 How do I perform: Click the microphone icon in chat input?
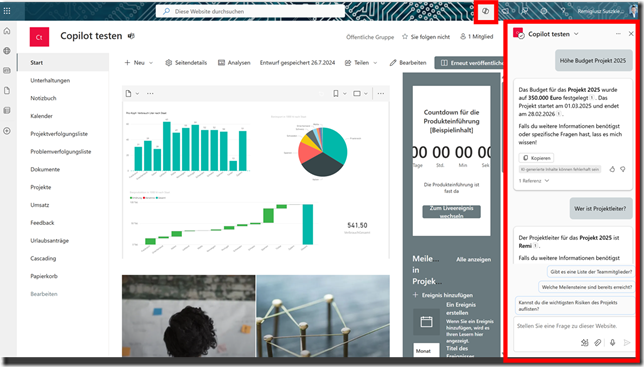(x=612, y=342)
